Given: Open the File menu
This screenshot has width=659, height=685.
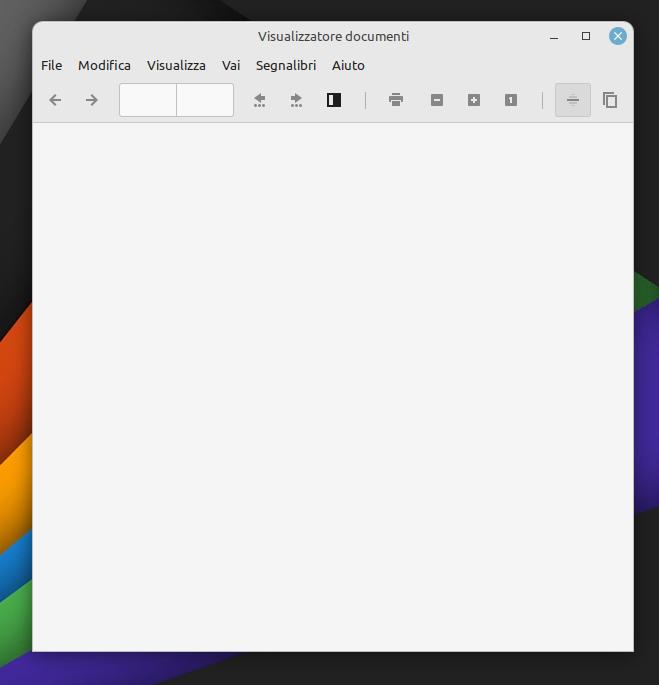Looking at the screenshot, I should point(52,66).
